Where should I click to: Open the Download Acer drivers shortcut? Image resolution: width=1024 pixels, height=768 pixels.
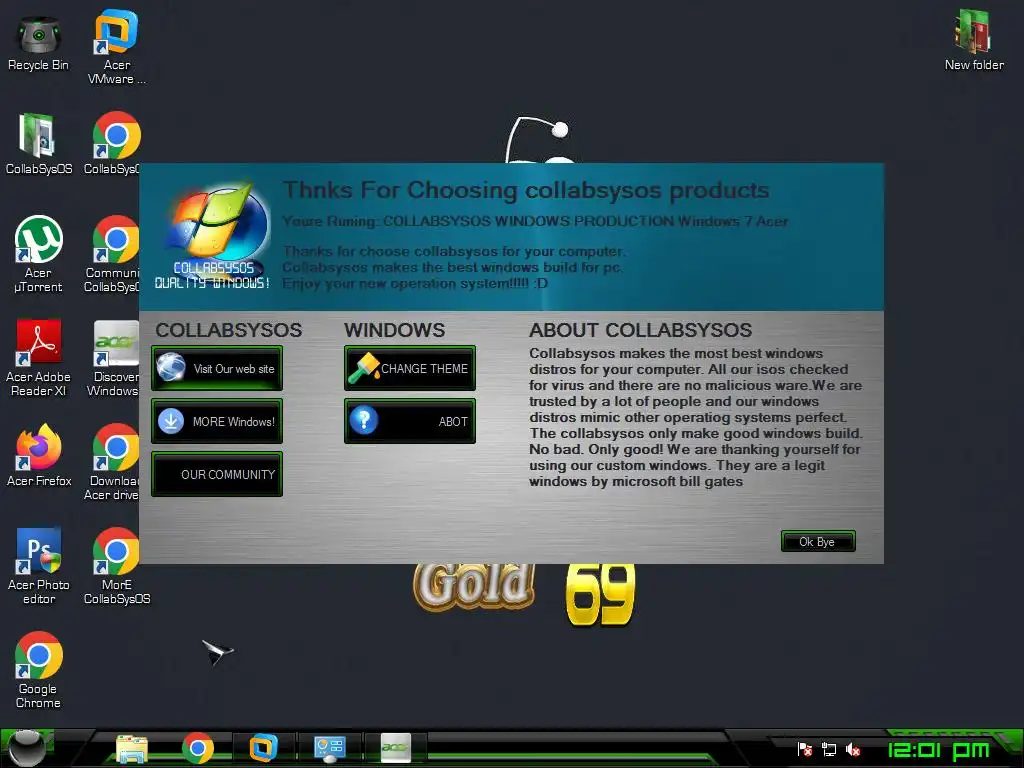pyautogui.click(x=112, y=462)
